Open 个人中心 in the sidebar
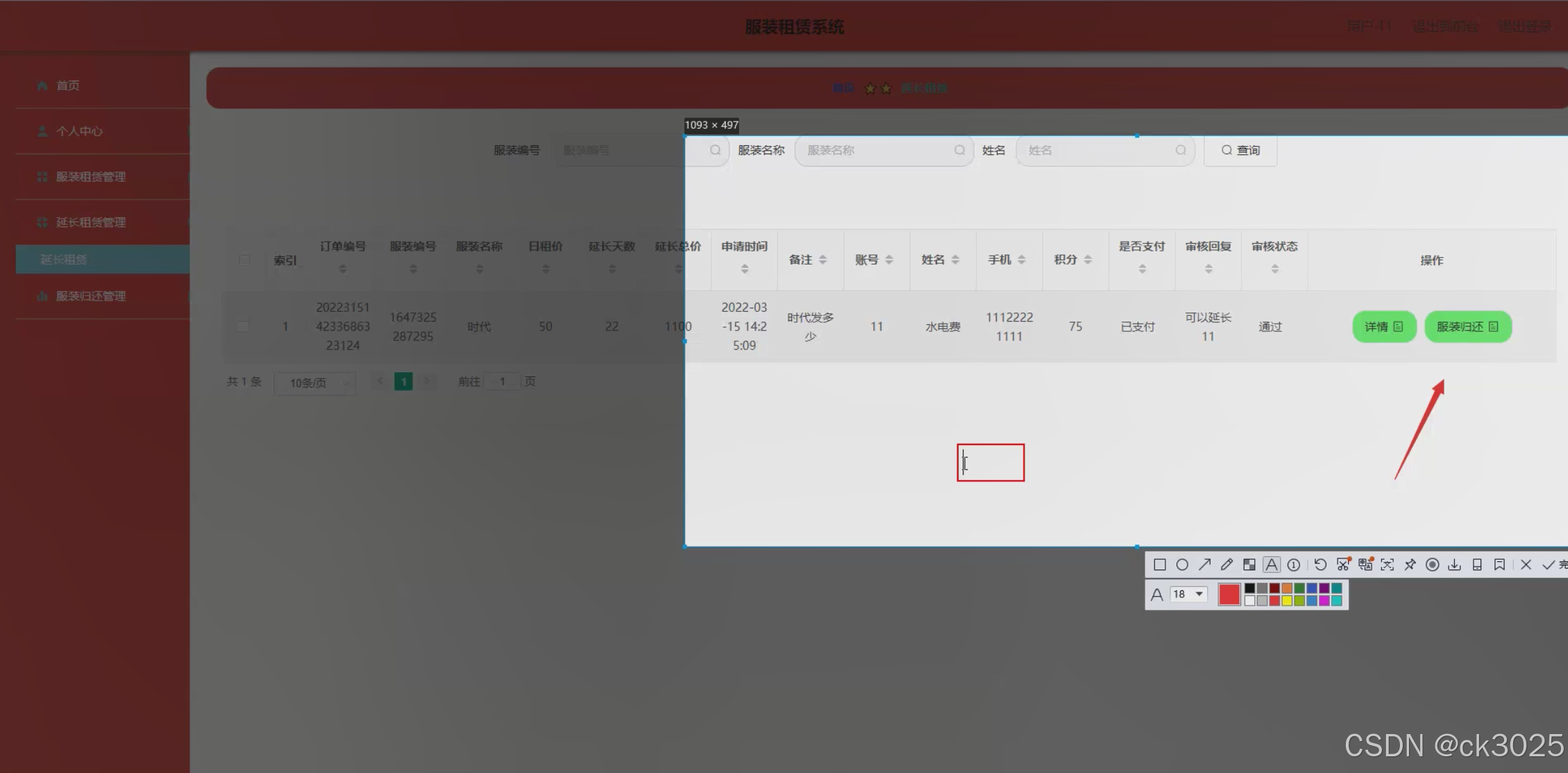The image size is (1568, 773). point(79,131)
